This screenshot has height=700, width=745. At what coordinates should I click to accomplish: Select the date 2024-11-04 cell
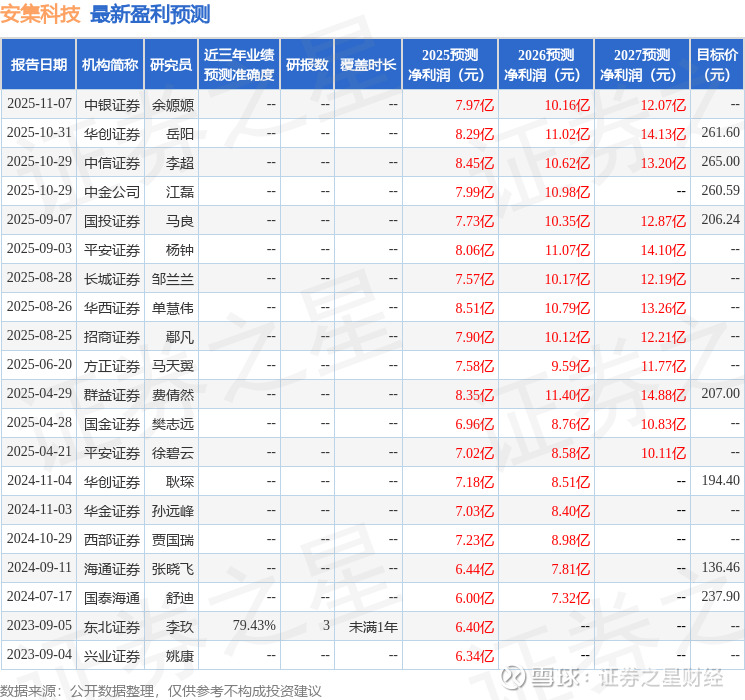click(39, 480)
